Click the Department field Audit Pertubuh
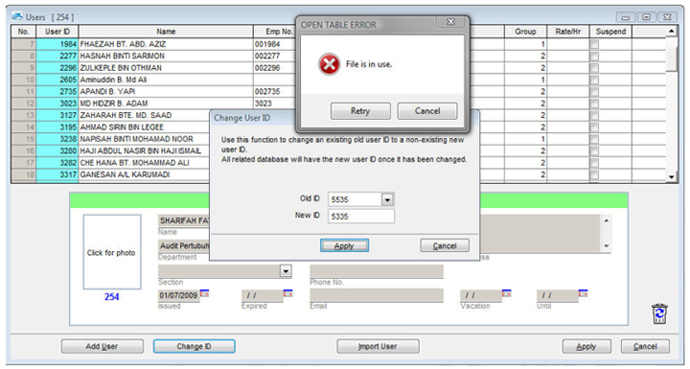This screenshot has height=369, width=690. (x=184, y=246)
